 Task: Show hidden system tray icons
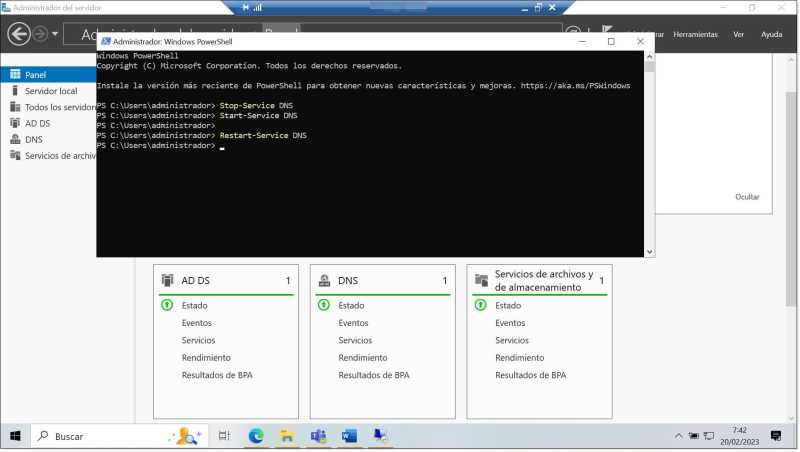(678, 436)
